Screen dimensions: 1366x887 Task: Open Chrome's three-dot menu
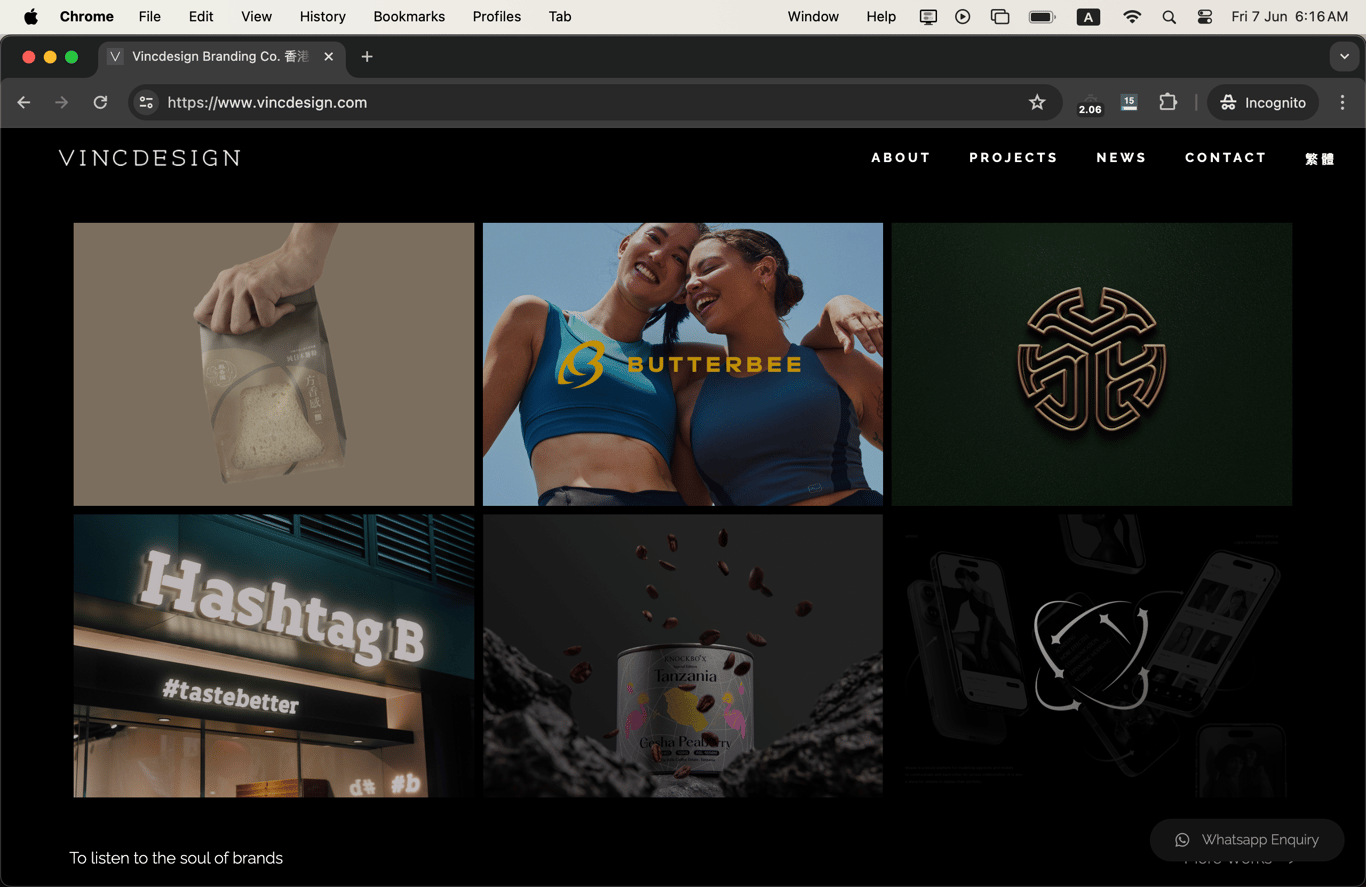click(1343, 102)
